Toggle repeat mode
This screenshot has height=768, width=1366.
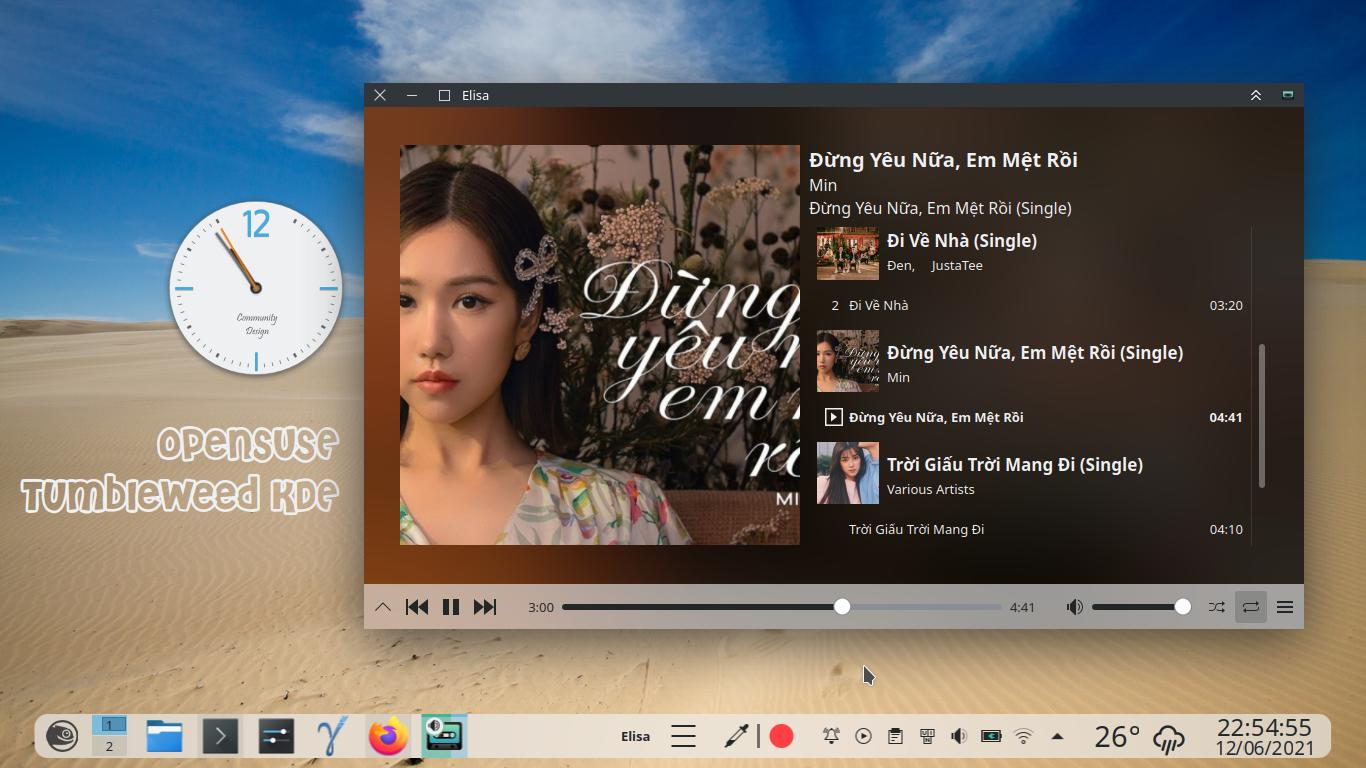[1251, 607]
